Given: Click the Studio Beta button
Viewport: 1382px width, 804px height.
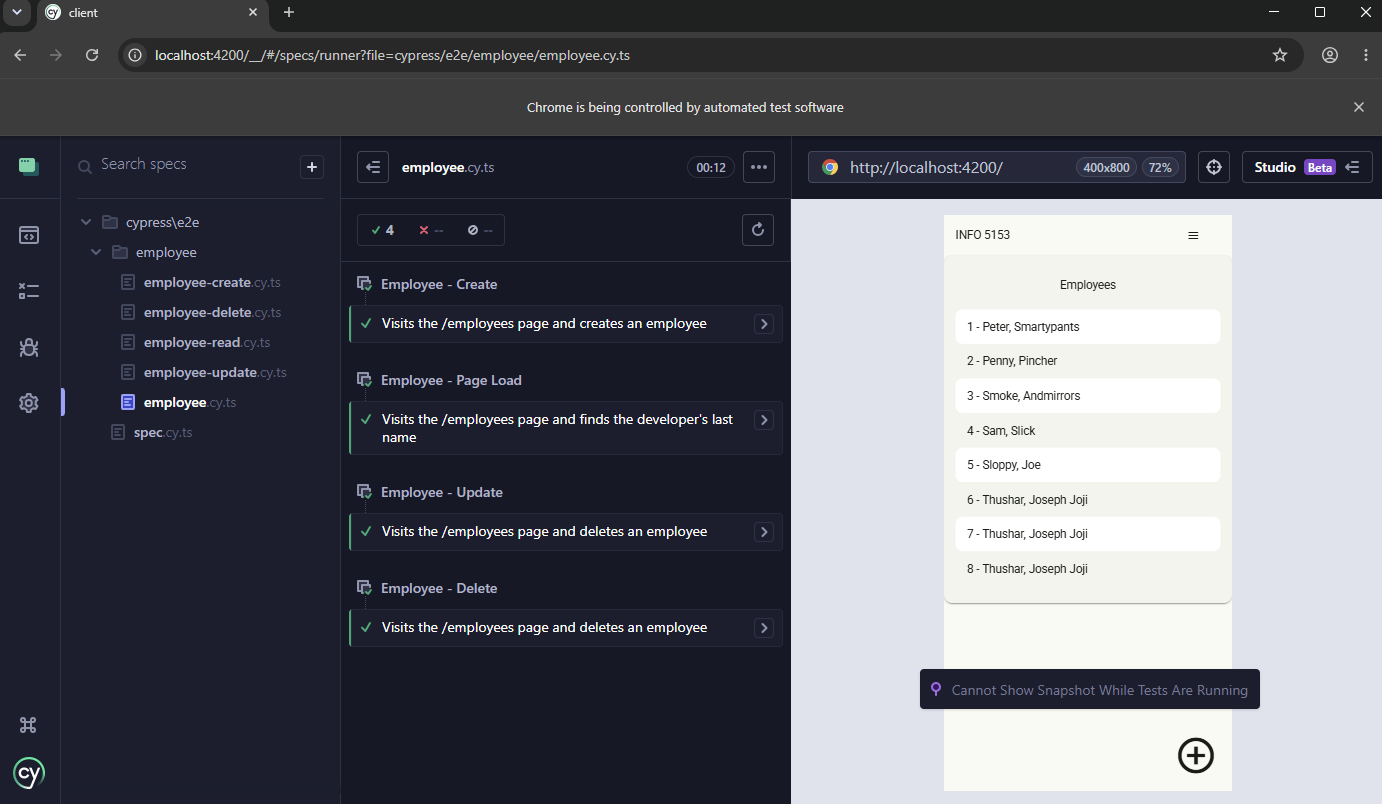Looking at the screenshot, I should click(1307, 167).
